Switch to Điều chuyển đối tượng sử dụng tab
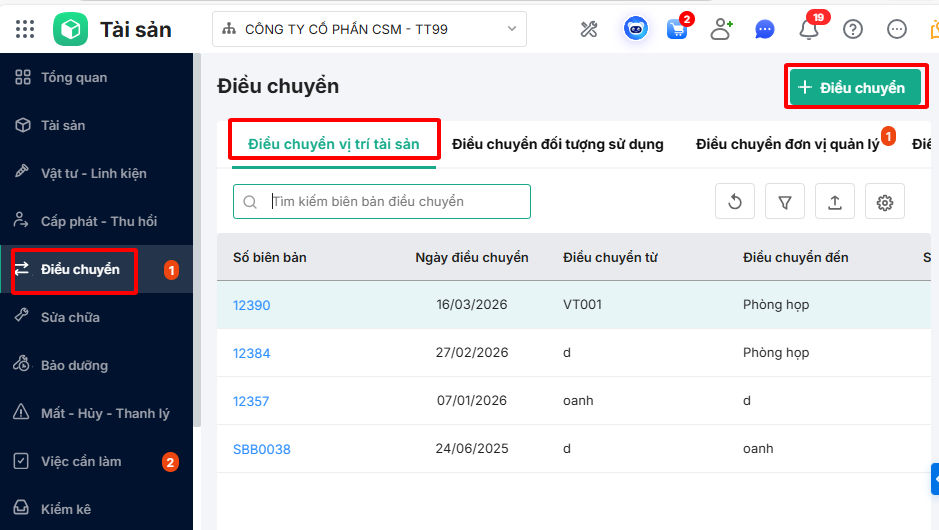Viewport: 939px width, 530px height. pos(558,144)
